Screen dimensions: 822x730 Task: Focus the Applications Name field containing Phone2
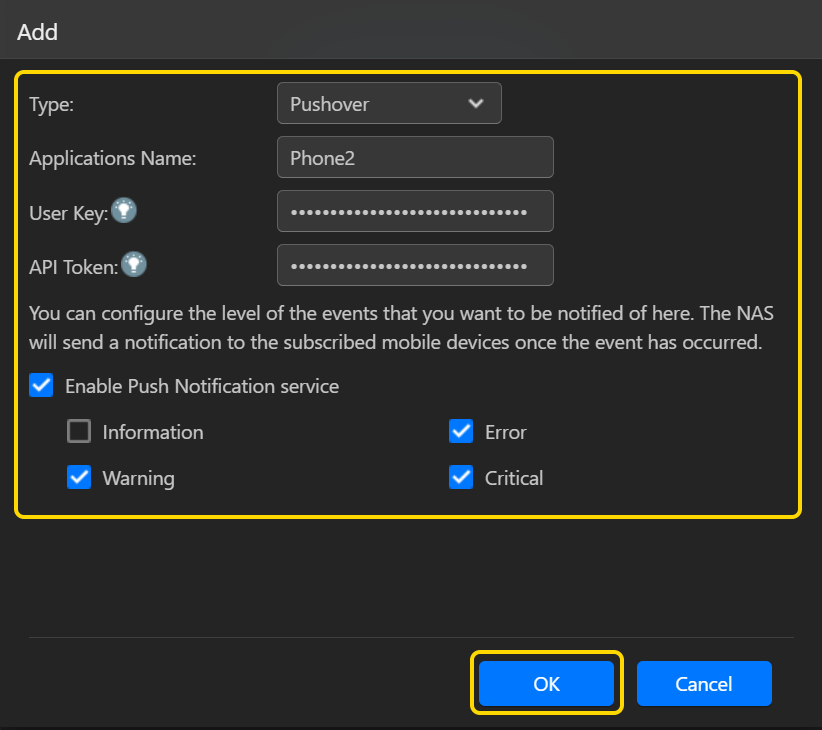point(415,157)
